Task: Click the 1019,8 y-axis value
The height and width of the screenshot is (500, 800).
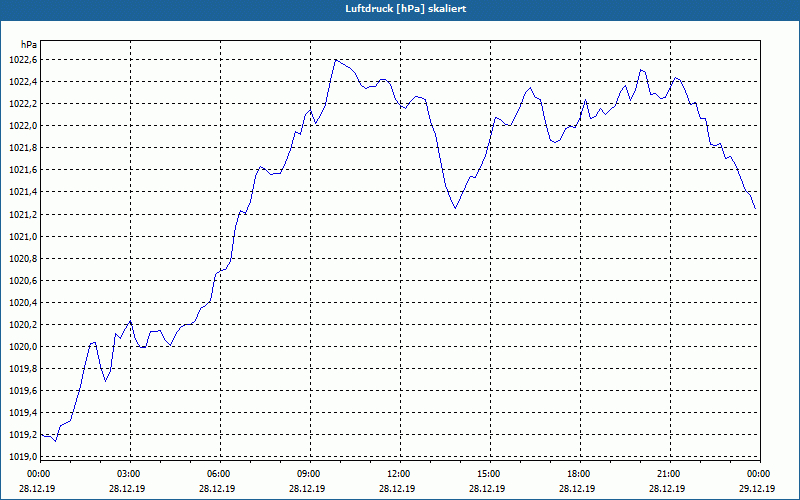Action: (22, 368)
